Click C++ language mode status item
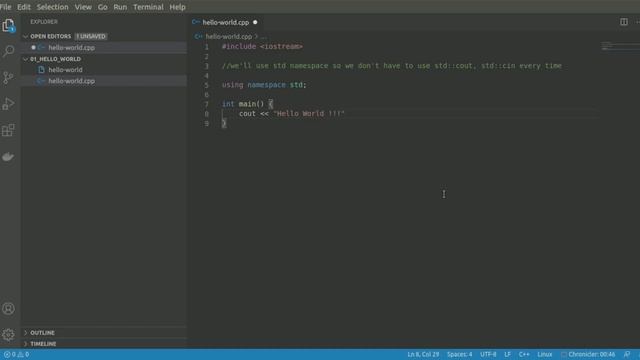Viewport: 640px width, 360px height. tap(524, 354)
